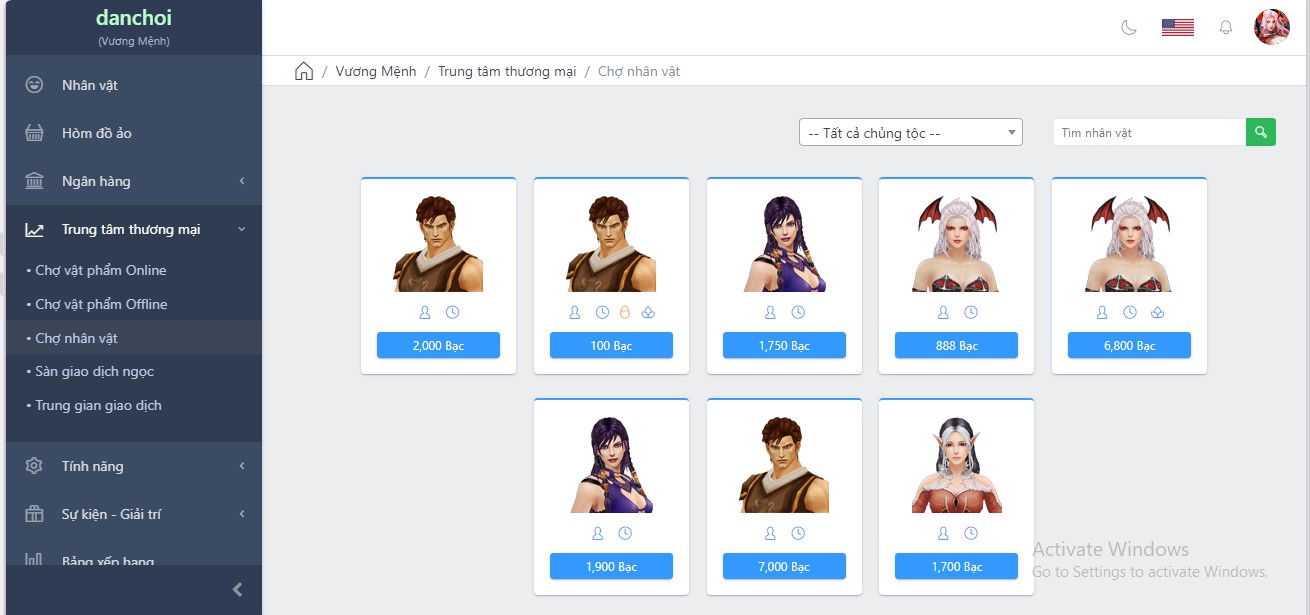Viewport: 1310px width, 615px height.
Task: Click the 1,750 Bạc price button
Action: (784, 346)
